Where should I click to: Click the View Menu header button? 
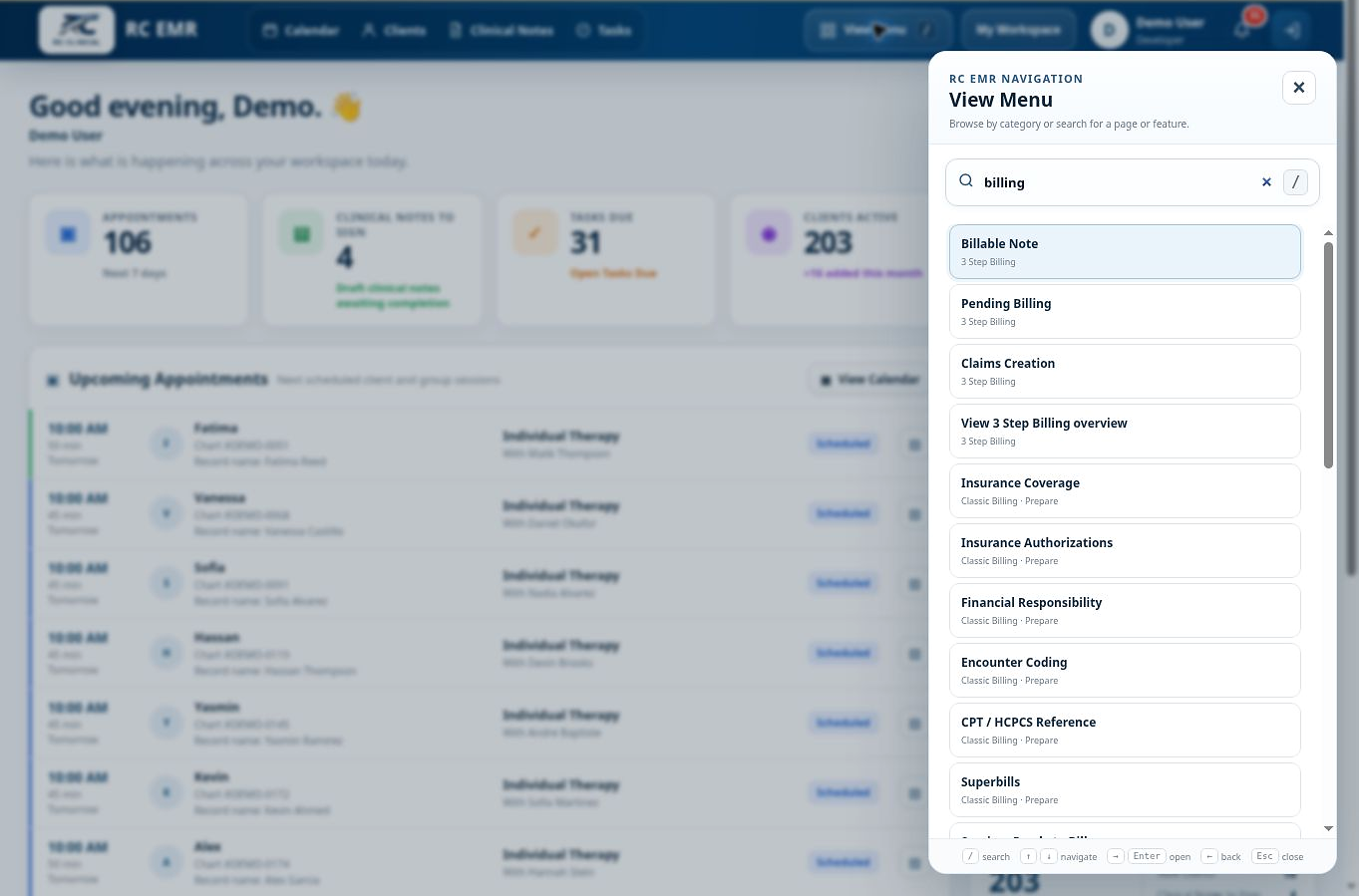point(876,30)
